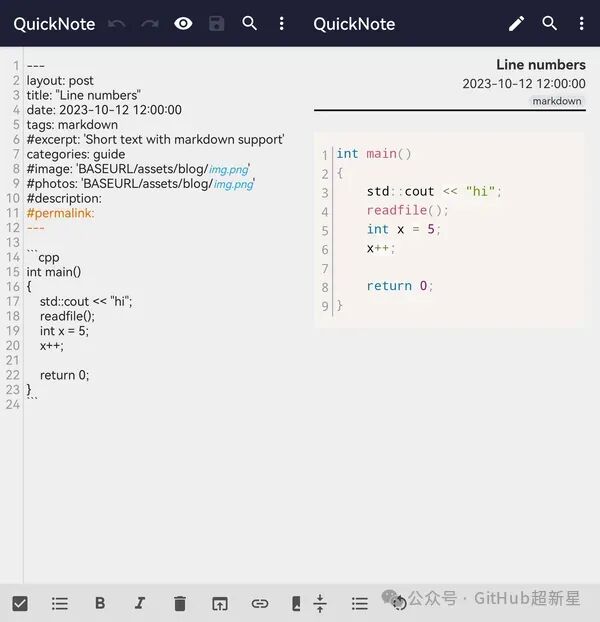Open search in the left editor pane

pos(249,24)
